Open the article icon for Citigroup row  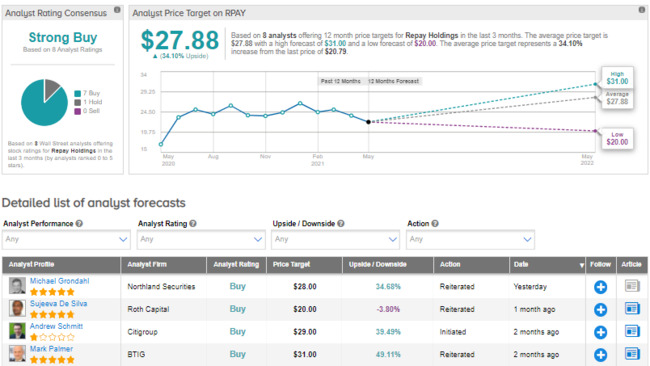tap(632, 331)
